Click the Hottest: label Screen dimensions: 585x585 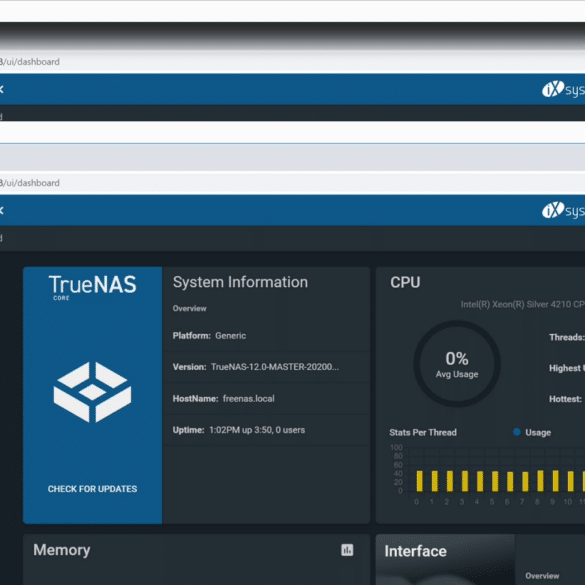coord(565,399)
